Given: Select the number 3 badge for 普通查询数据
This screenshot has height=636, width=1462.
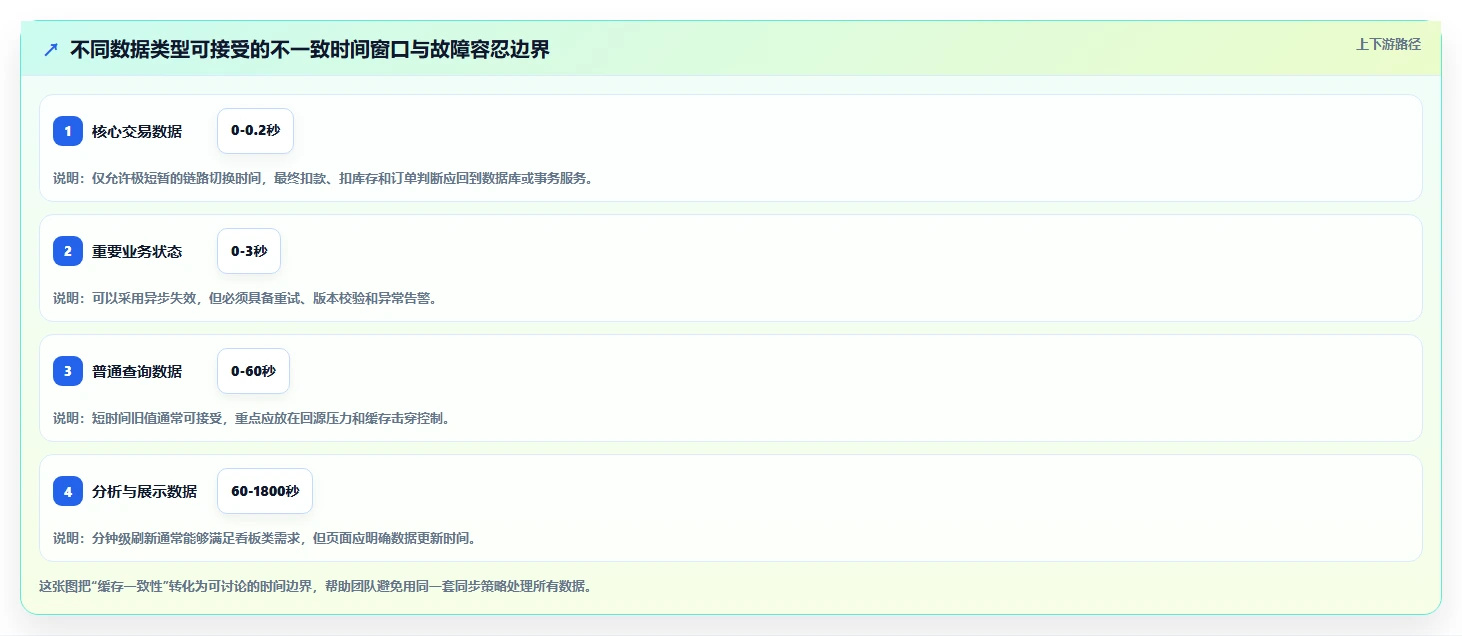Looking at the screenshot, I should pos(68,371).
